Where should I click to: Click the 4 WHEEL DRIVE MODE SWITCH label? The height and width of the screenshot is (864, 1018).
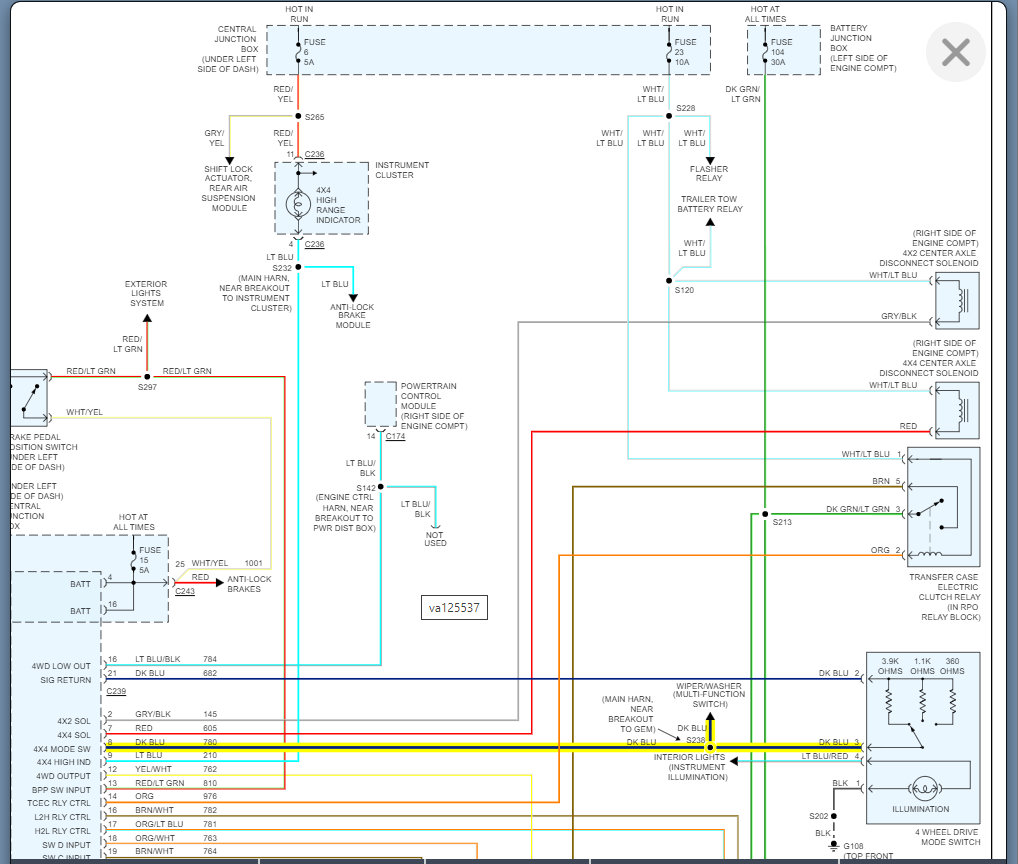point(950,837)
